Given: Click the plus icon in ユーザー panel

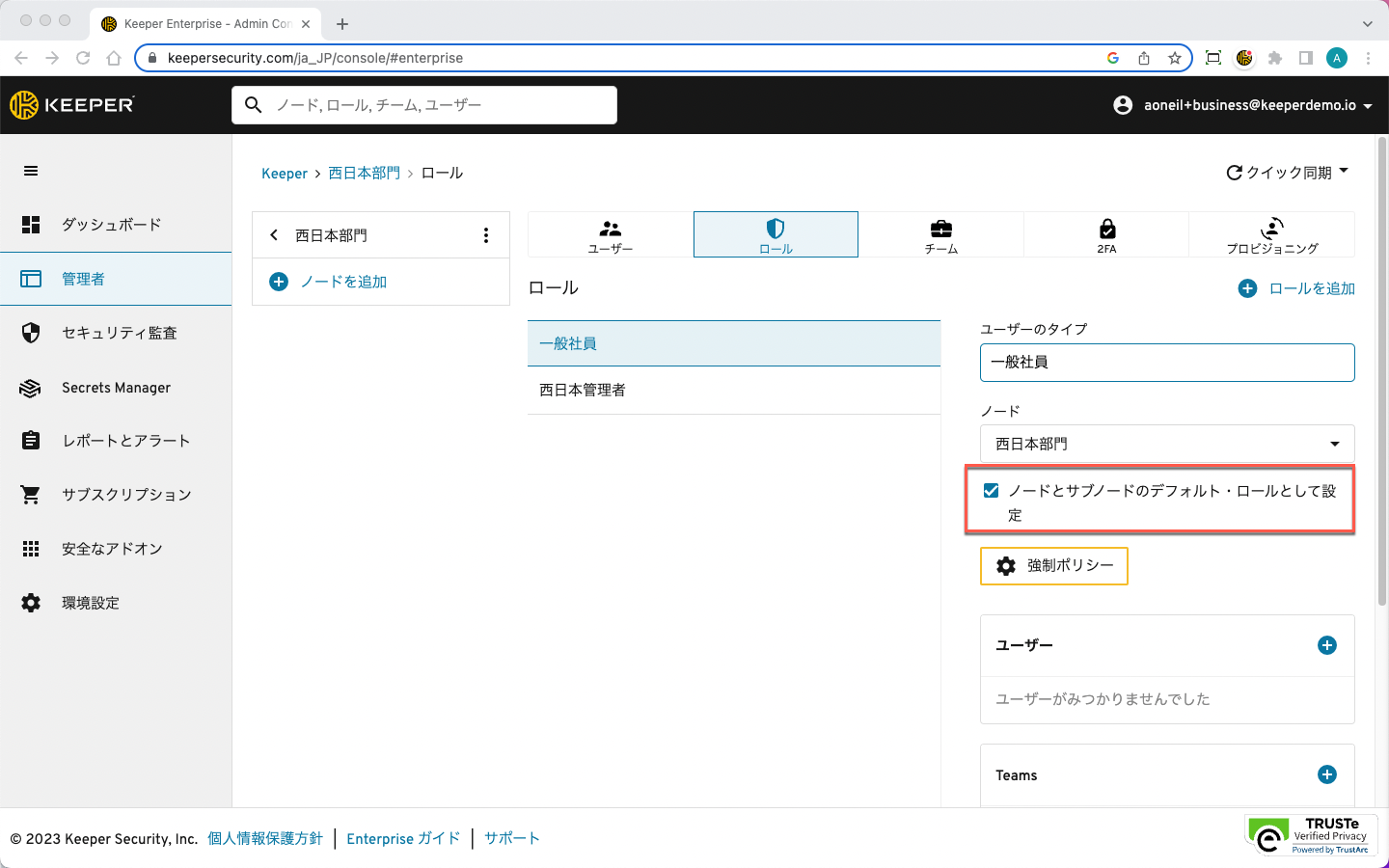Looking at the screenshot, I should click(1326, 645).
